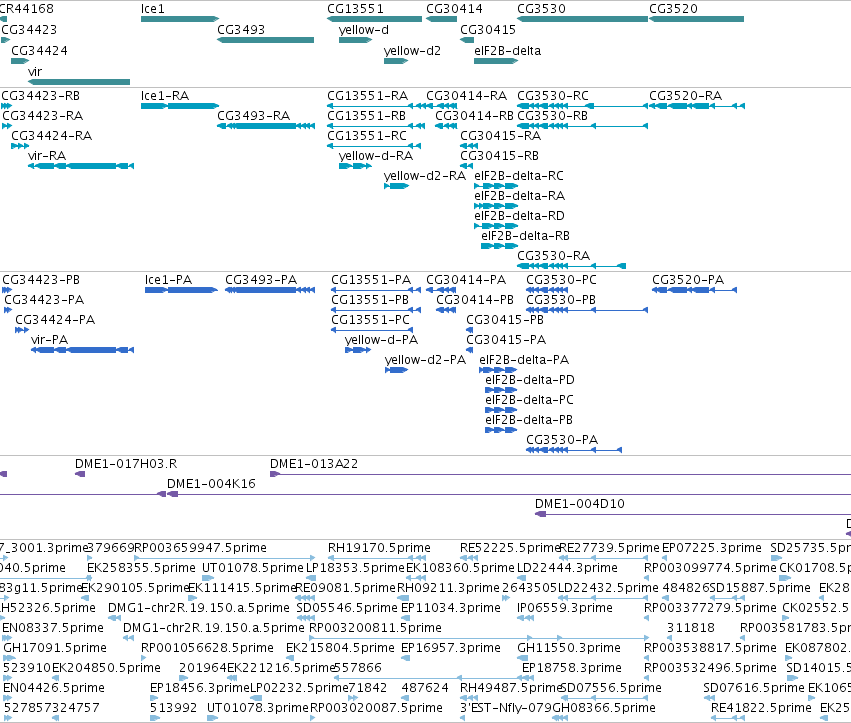Click the CG30414 gene label
Image resolution: width=851 pixels, height=723 pixels.
454,9
